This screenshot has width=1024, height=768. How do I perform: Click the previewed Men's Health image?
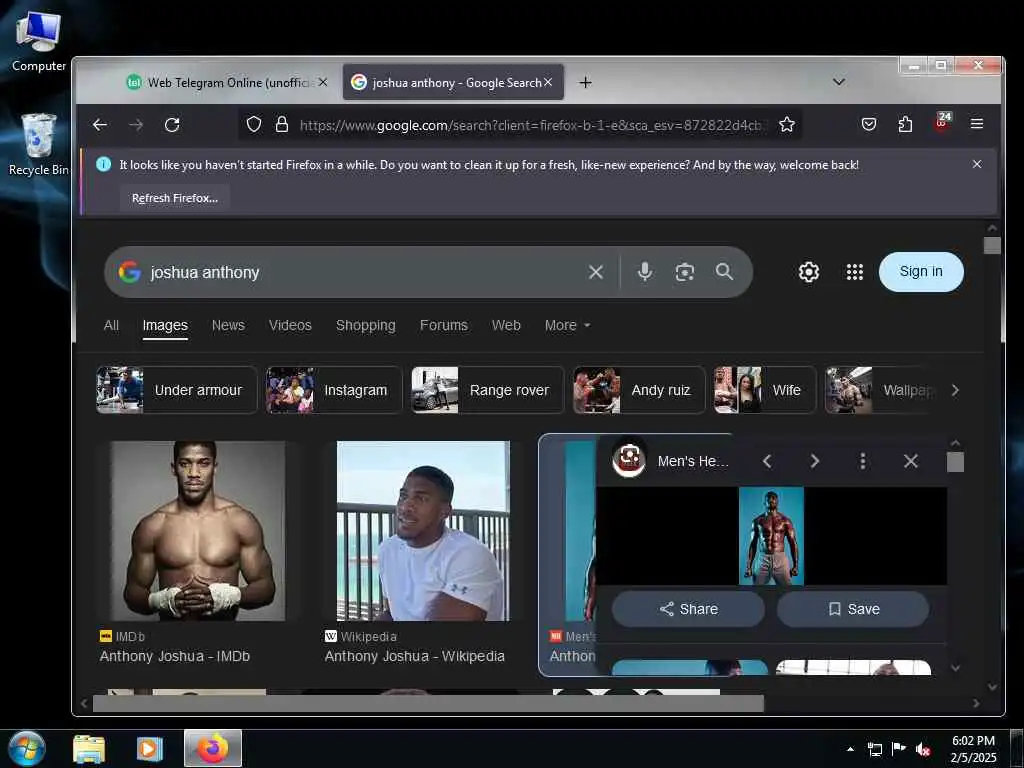click(x=771, y=536)
